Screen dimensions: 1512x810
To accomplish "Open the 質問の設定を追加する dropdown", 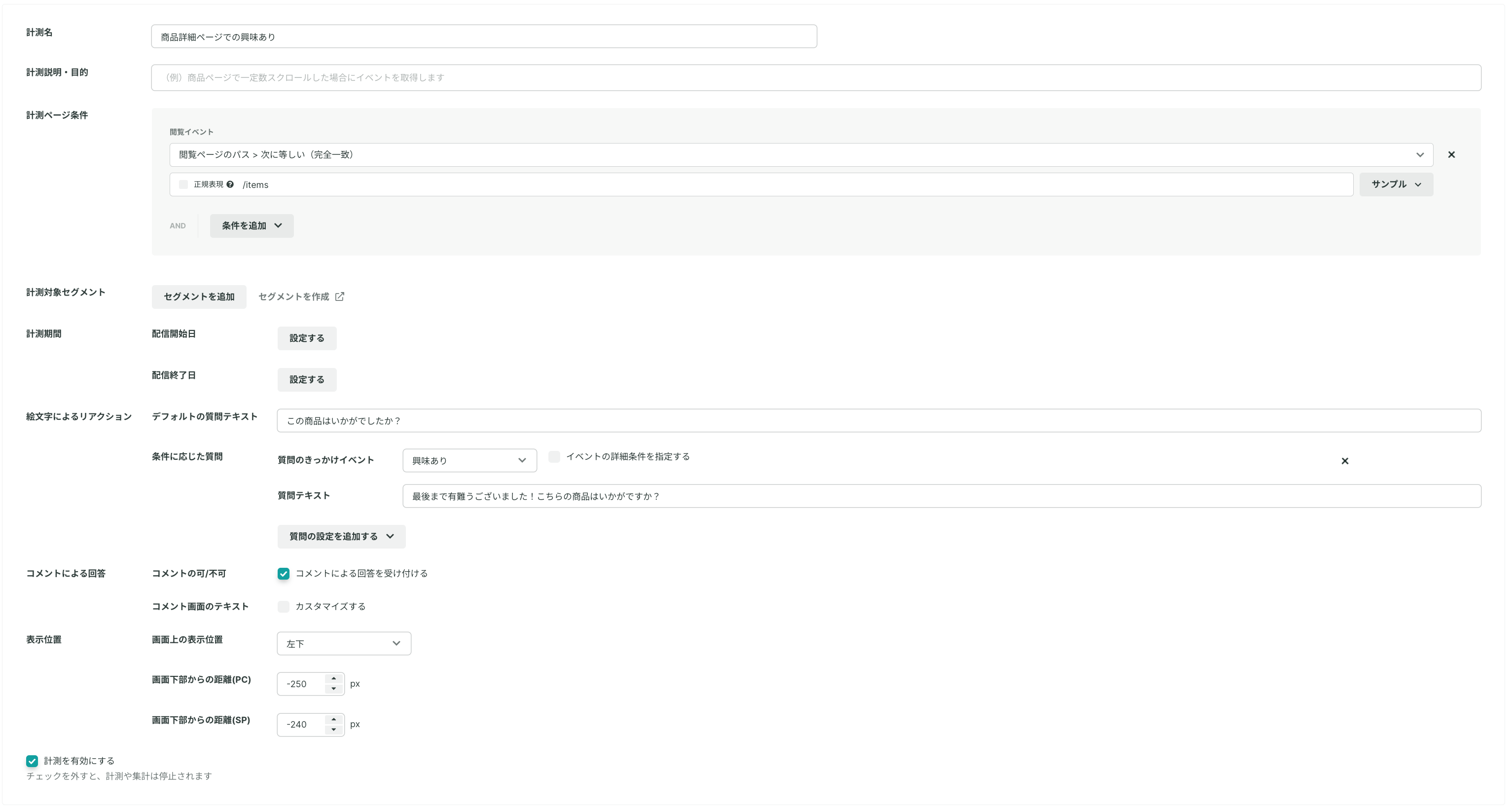I will (342, 537).
